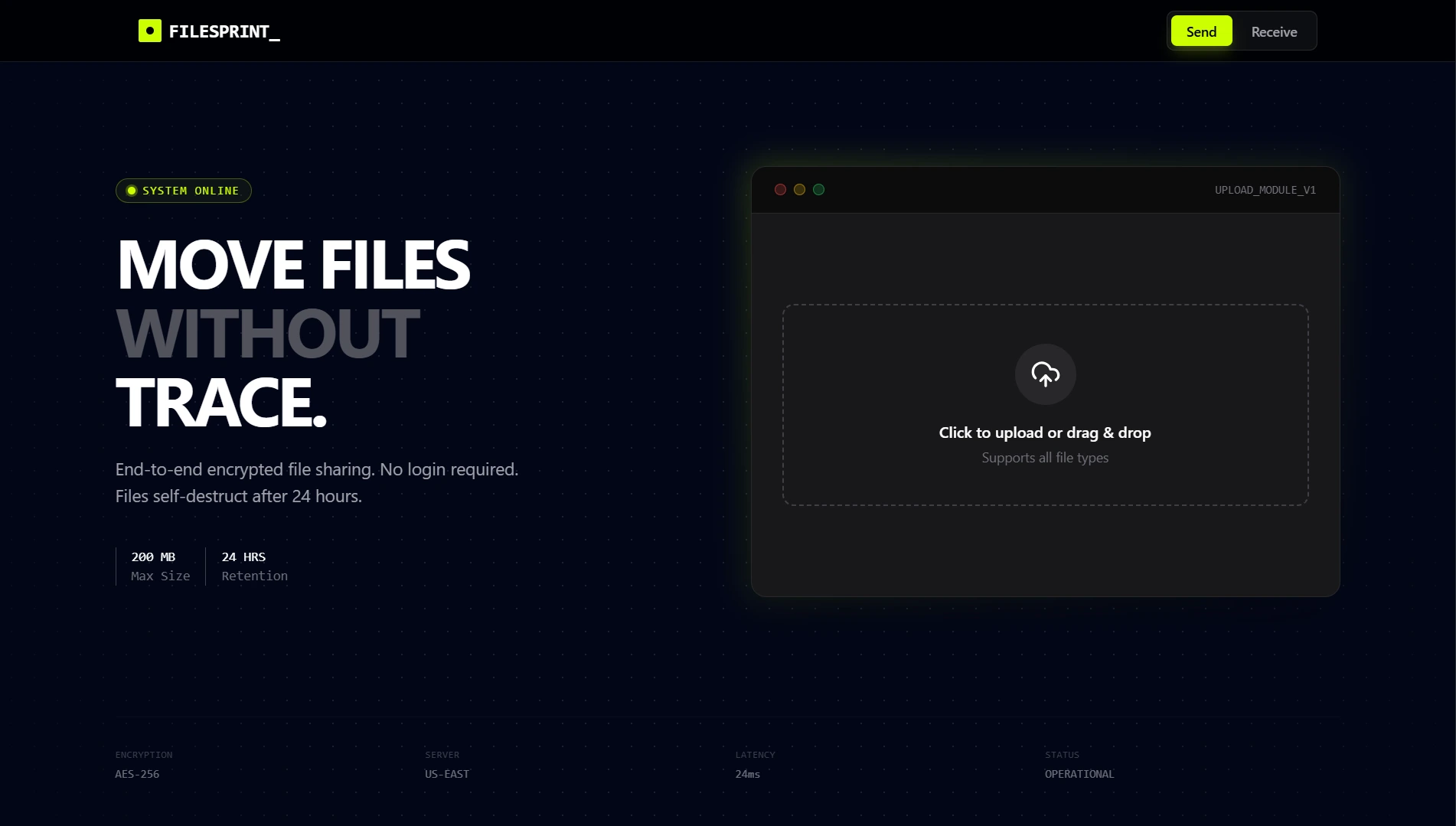Expand the SERVER US-EAST footer detail
The height and width of the screenshot is (826, 1456).
[x=446, y=766]
